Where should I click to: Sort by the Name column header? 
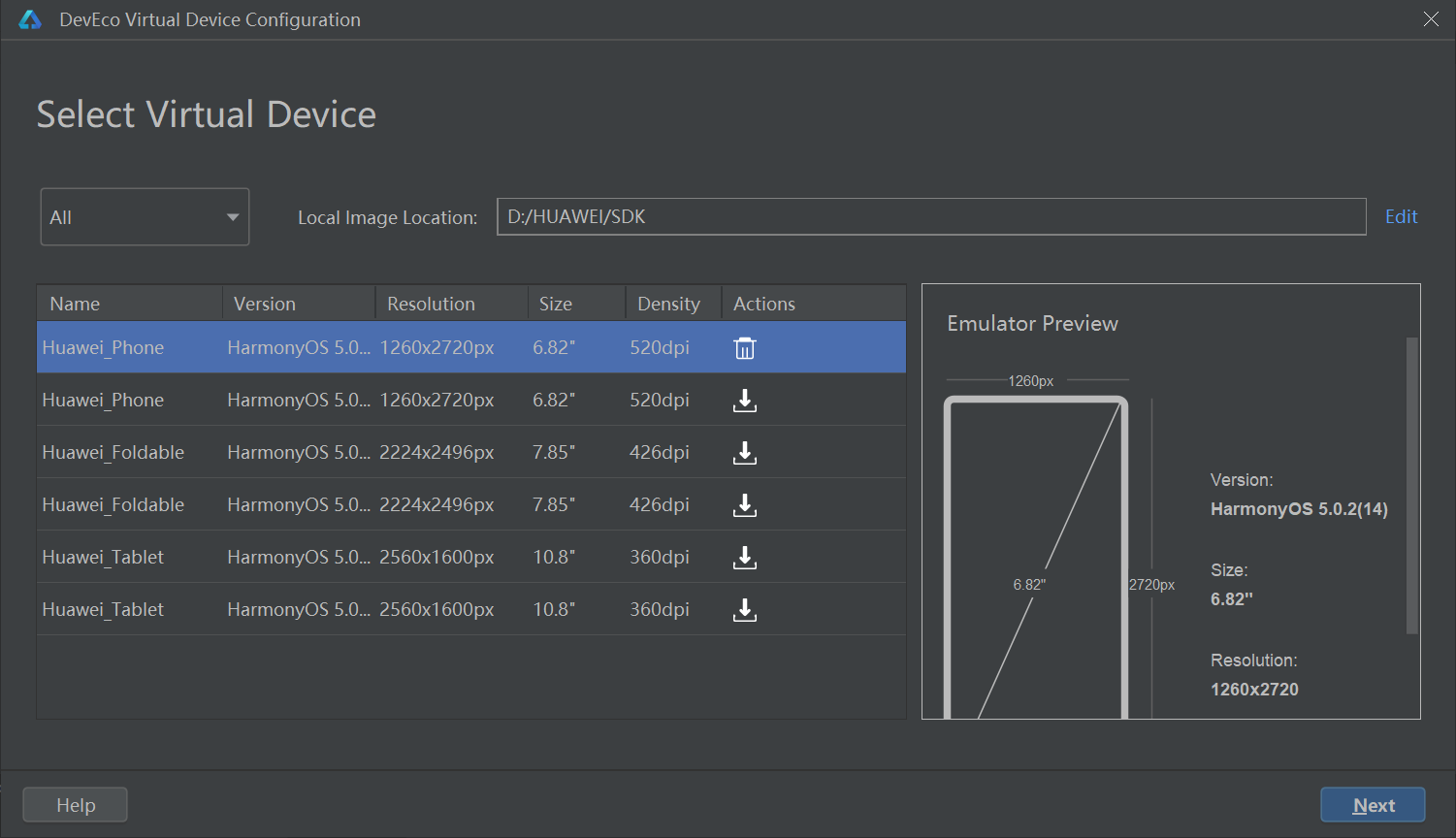(x=129, y=304)
